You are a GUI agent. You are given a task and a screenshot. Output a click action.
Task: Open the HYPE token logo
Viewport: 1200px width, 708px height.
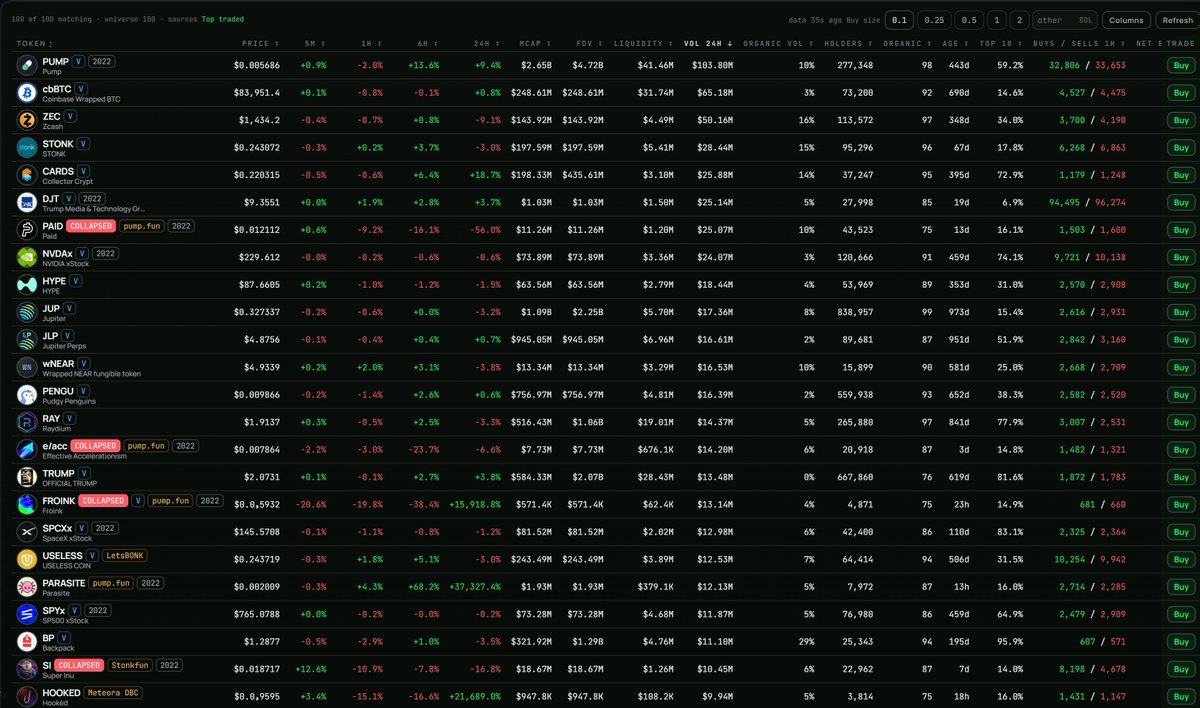pos(27,285)
